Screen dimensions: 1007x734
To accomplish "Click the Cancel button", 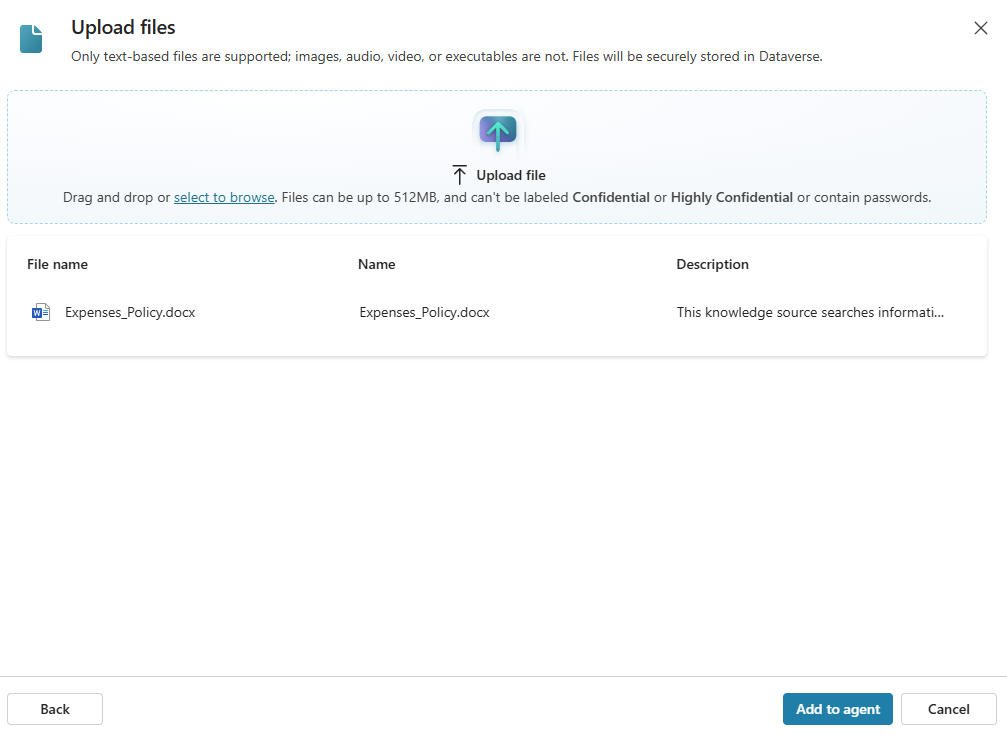I will pyautogui.click(x=947, y=709).
